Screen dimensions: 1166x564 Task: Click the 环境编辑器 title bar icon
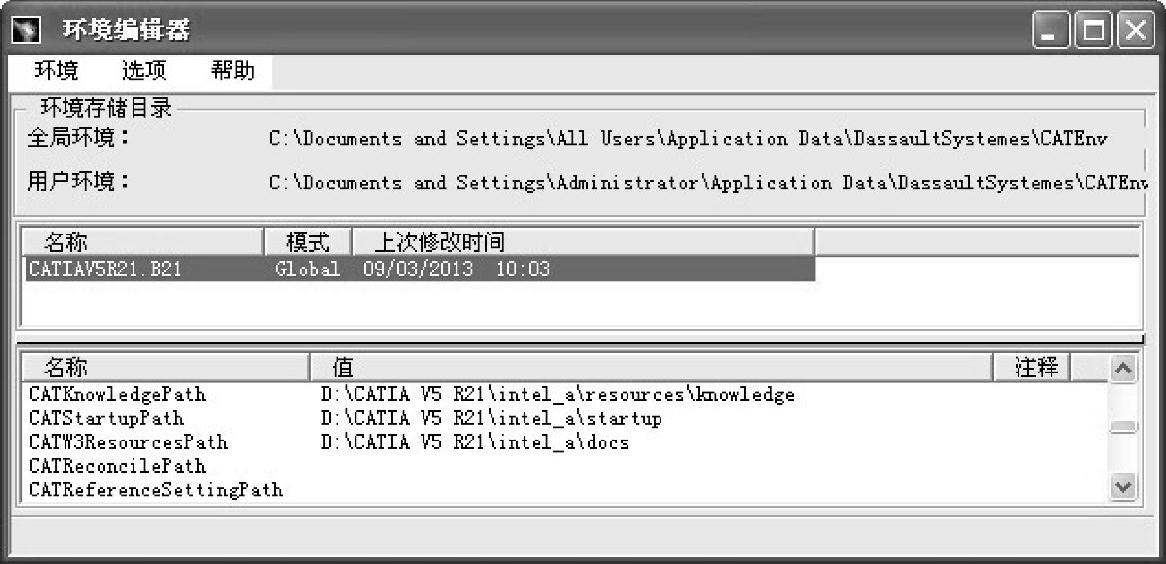[27, 30]
